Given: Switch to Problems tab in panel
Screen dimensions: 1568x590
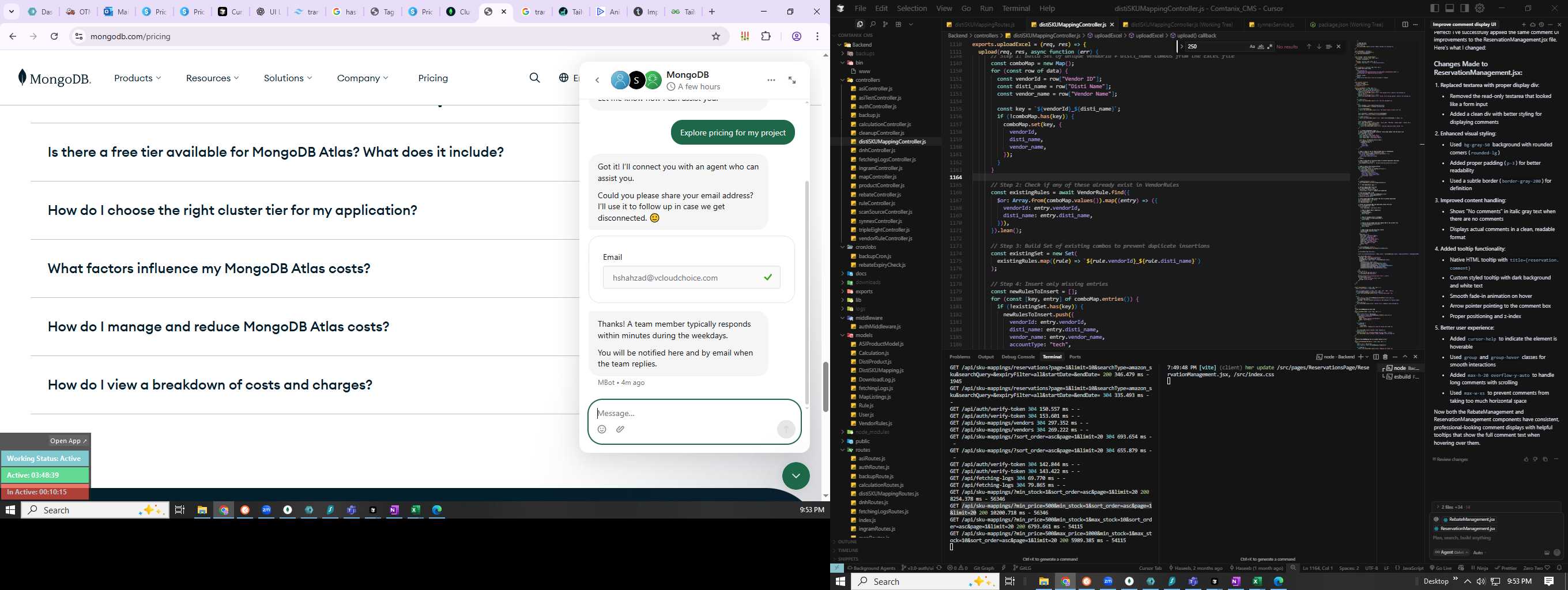Looking at the screenshot, I should 960,357.
